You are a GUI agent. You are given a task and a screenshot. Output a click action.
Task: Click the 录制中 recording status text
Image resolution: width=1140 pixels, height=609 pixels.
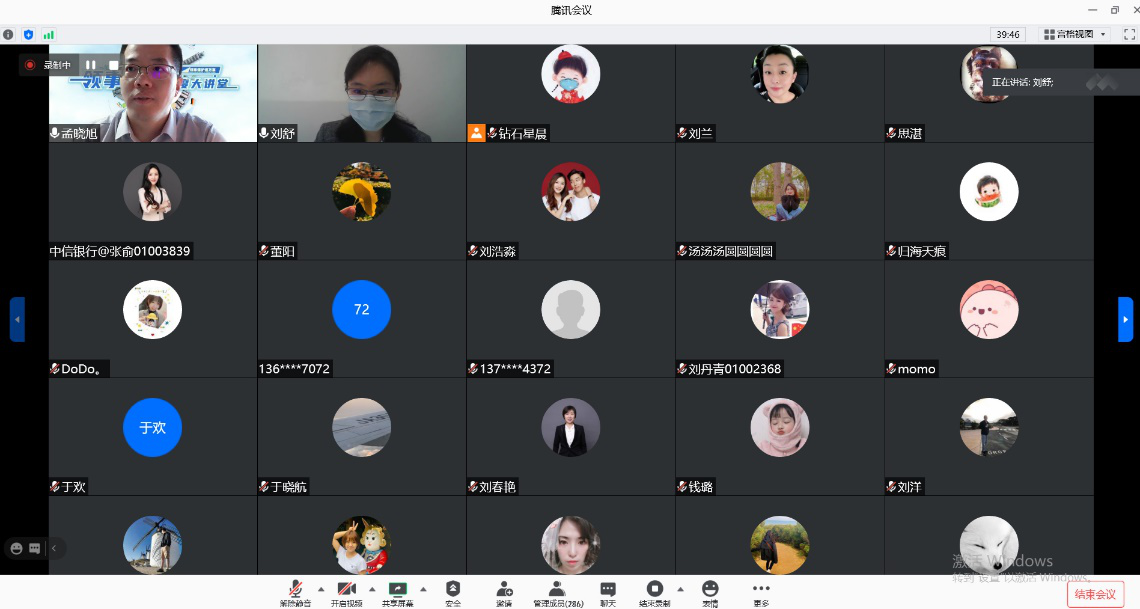pyautogui.click(x=57, y=65)
